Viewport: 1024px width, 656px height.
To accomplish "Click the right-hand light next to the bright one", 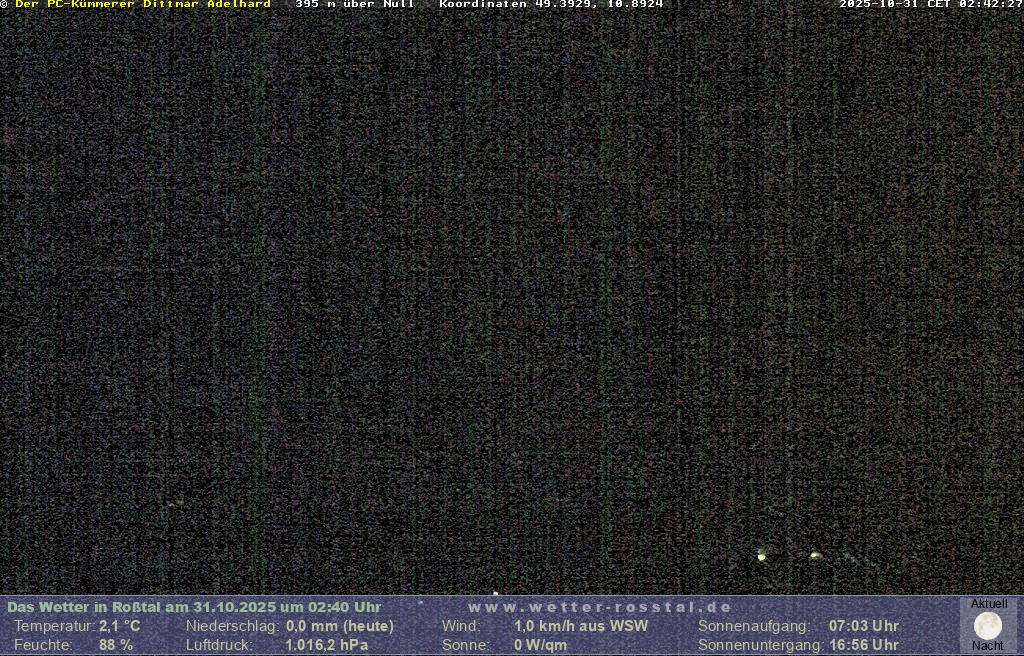I will tap(815, 555).
